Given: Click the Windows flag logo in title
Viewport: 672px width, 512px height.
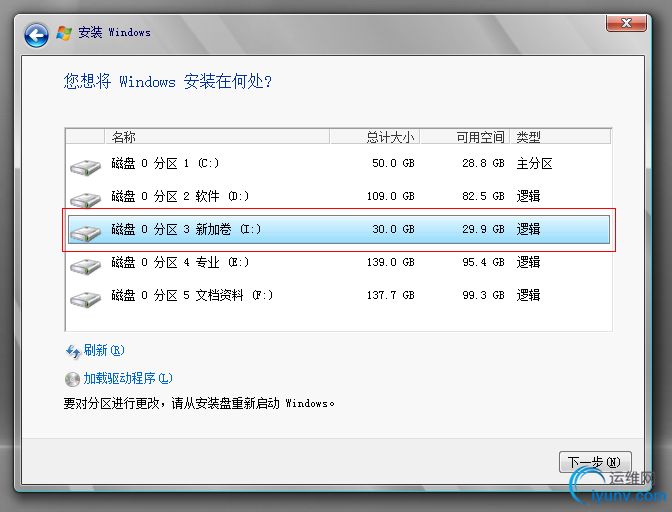Looking at the screenshot, I should [x=64, y=33].
